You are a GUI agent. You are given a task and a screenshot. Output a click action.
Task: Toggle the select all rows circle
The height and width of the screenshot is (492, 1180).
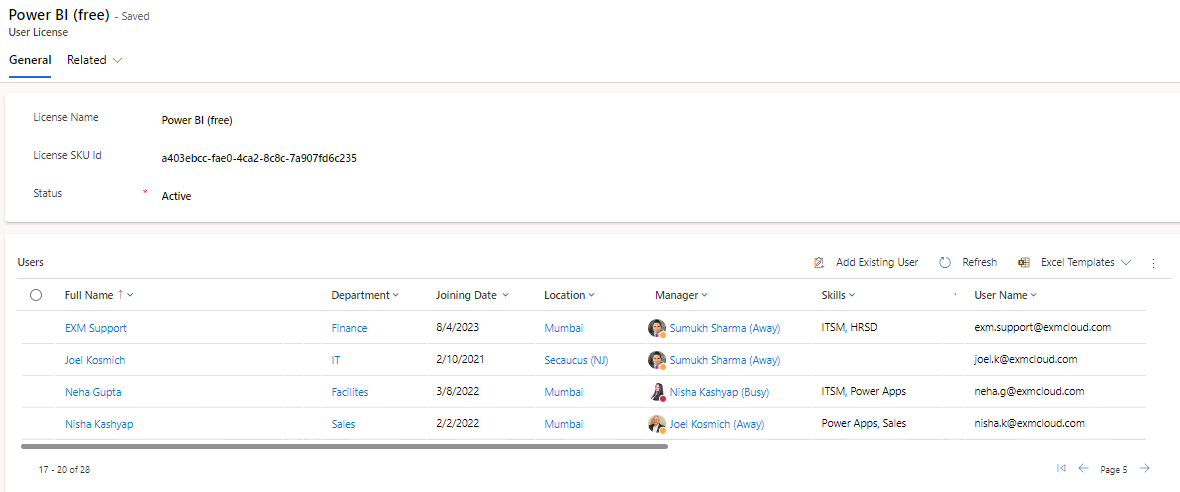point(36,295)
